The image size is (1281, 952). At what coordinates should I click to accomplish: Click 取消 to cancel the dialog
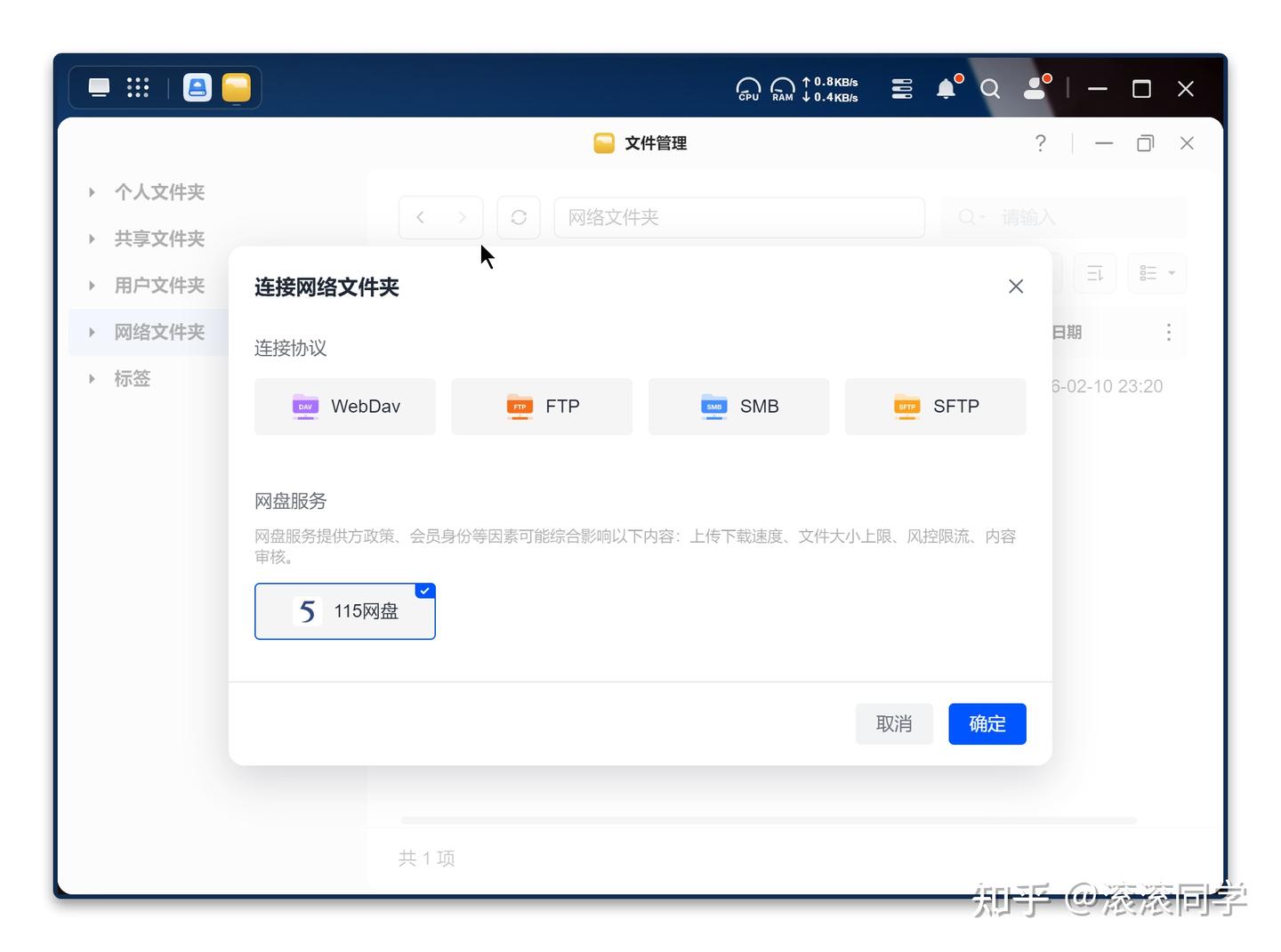(894, 724)
